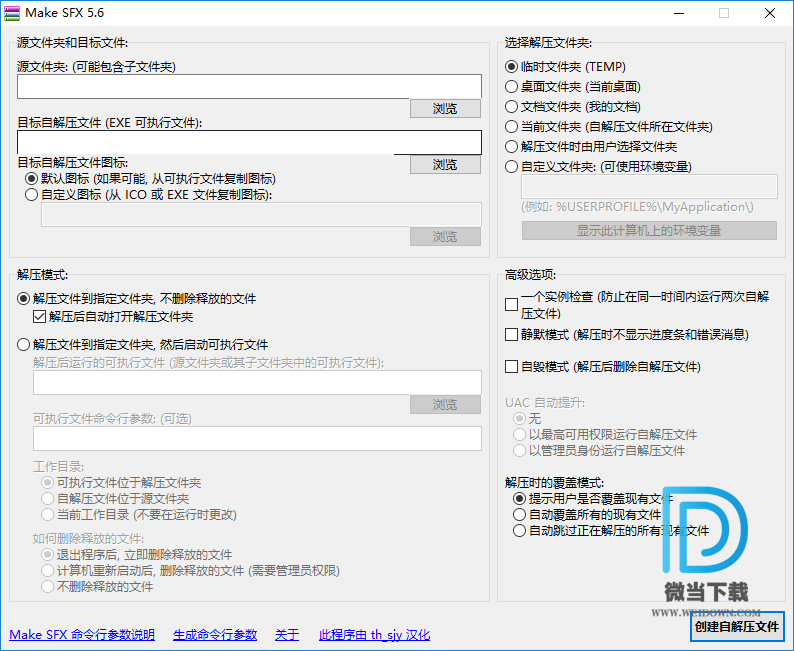
Task: Enable 一个实例检查 checkbox
Action: 511,305
